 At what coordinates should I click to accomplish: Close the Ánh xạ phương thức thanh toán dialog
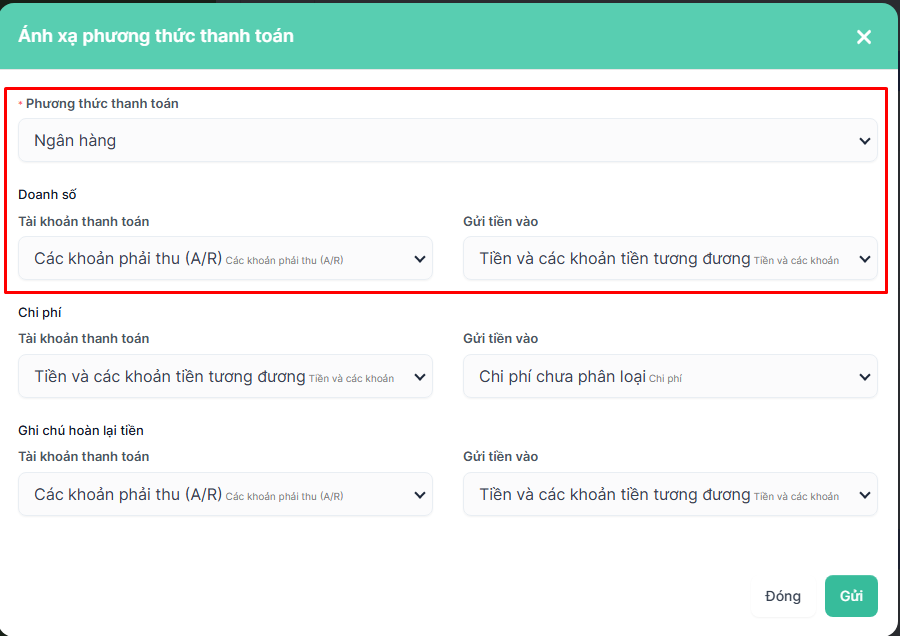tap(864, 37)
